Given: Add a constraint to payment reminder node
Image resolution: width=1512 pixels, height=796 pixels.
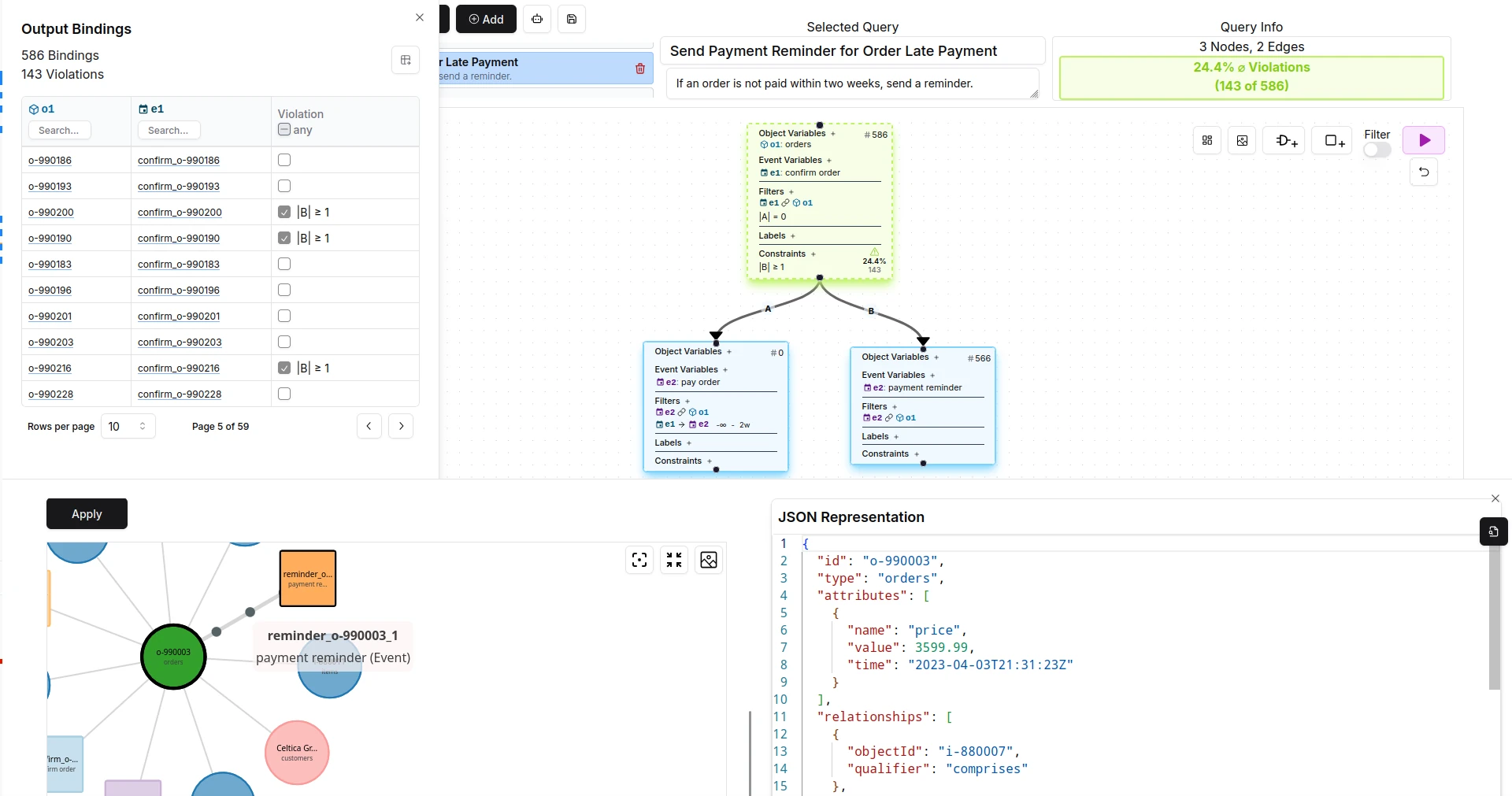Looking at the screenshot, I should click(917, 454).
